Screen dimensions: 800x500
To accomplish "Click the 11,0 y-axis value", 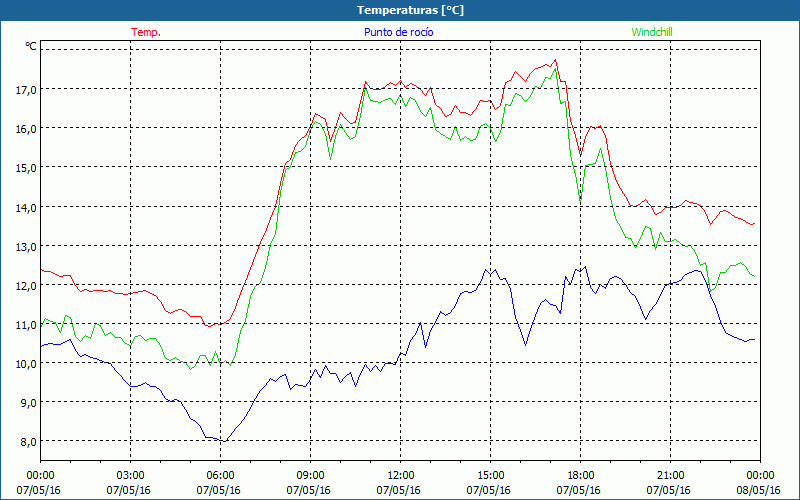I will click(x=27, y=324).
